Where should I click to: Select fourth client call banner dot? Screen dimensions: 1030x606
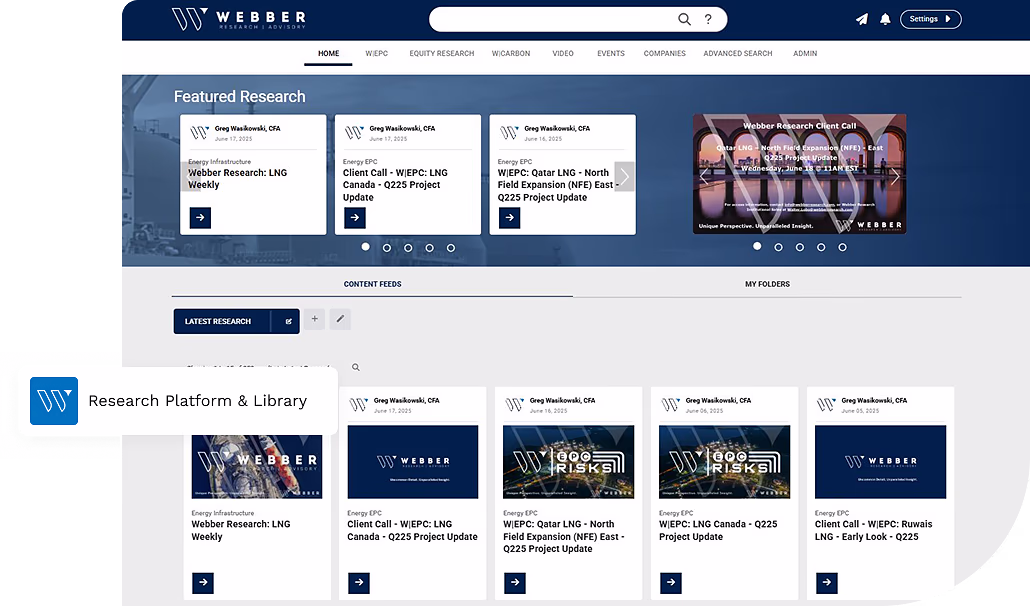821,247
